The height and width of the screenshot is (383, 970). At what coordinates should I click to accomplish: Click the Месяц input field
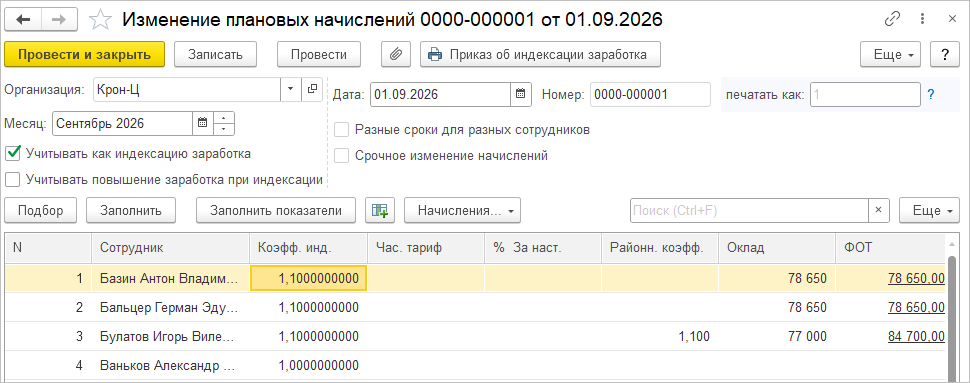pyautogui.click(x=122, y=123)
